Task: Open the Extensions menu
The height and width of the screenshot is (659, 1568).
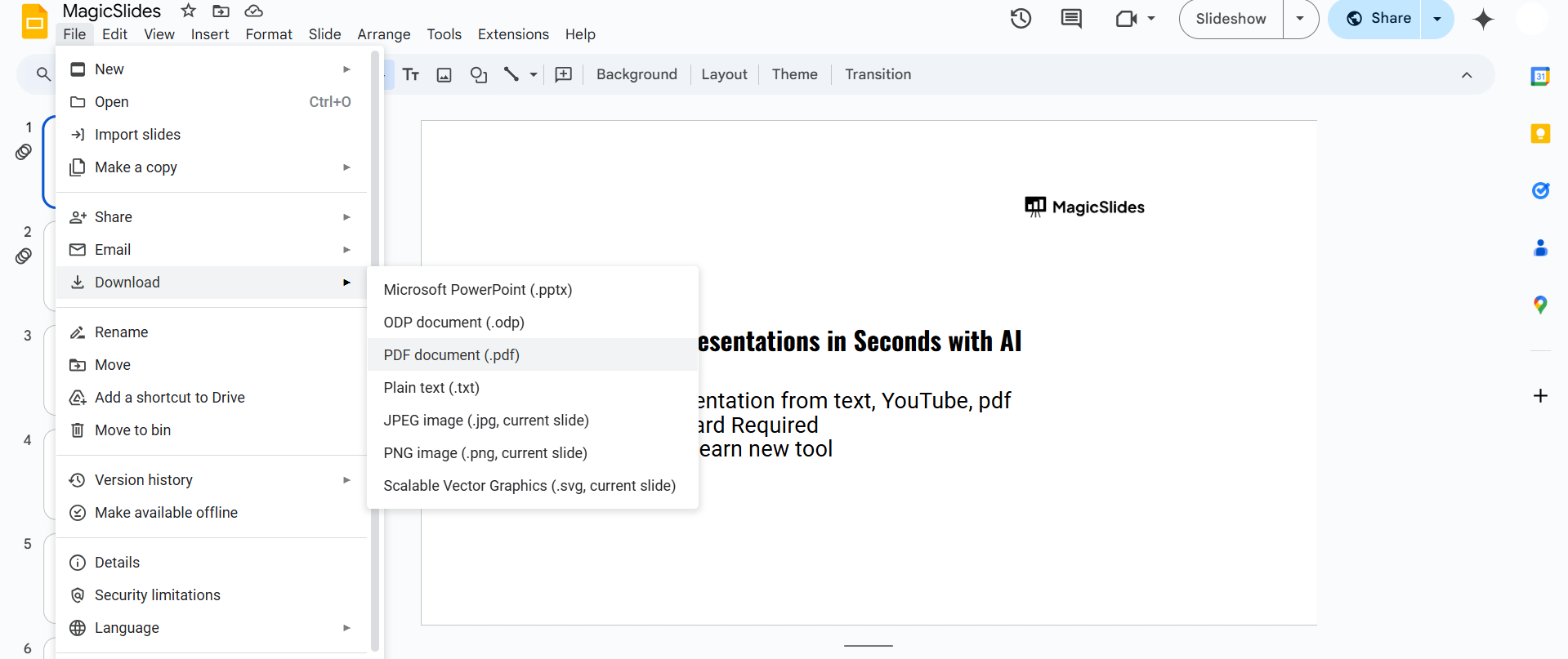Action: pyautogui.click(x=513, y=34)
